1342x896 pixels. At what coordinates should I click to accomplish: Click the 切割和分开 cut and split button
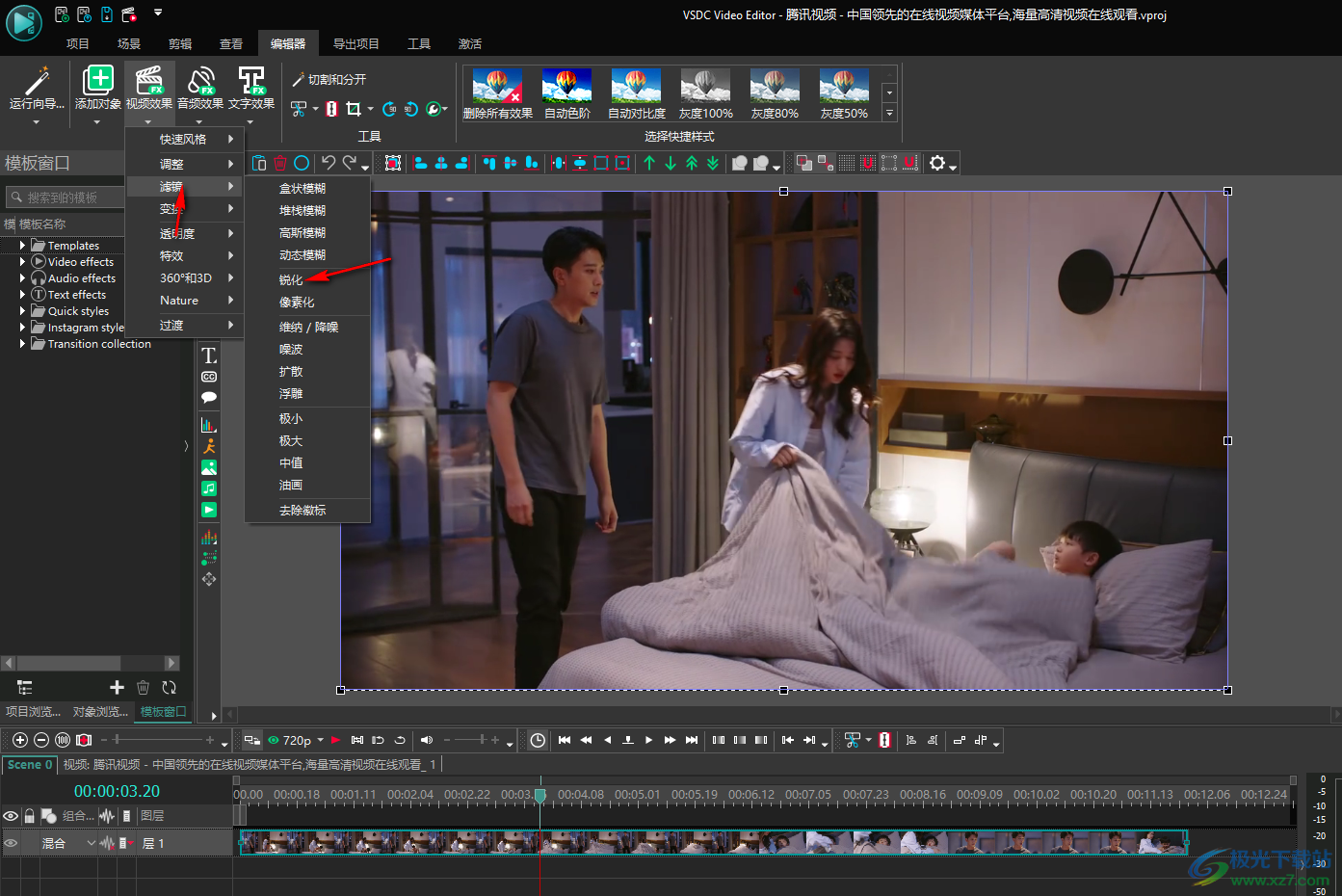[x=329, y=80]
